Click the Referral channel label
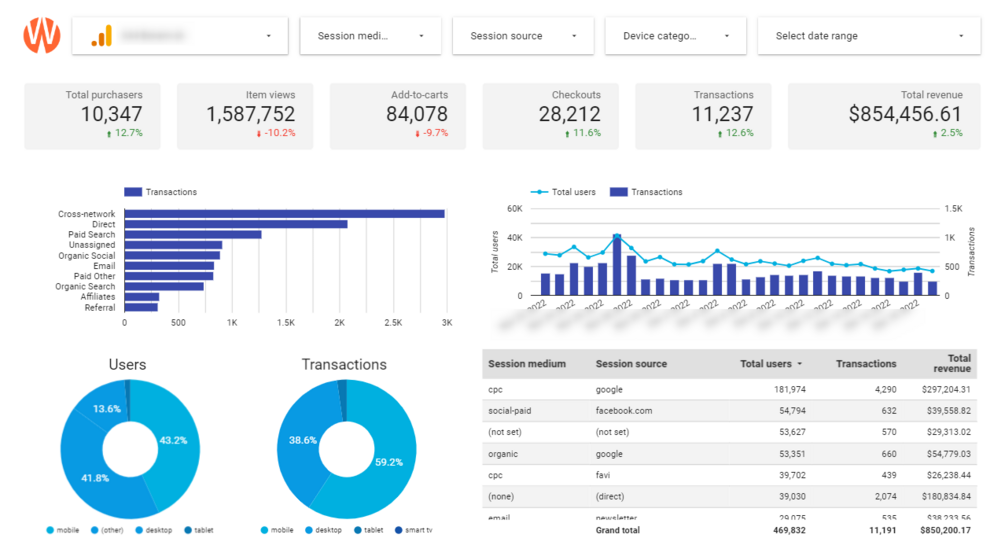 [x=100, y=308]
